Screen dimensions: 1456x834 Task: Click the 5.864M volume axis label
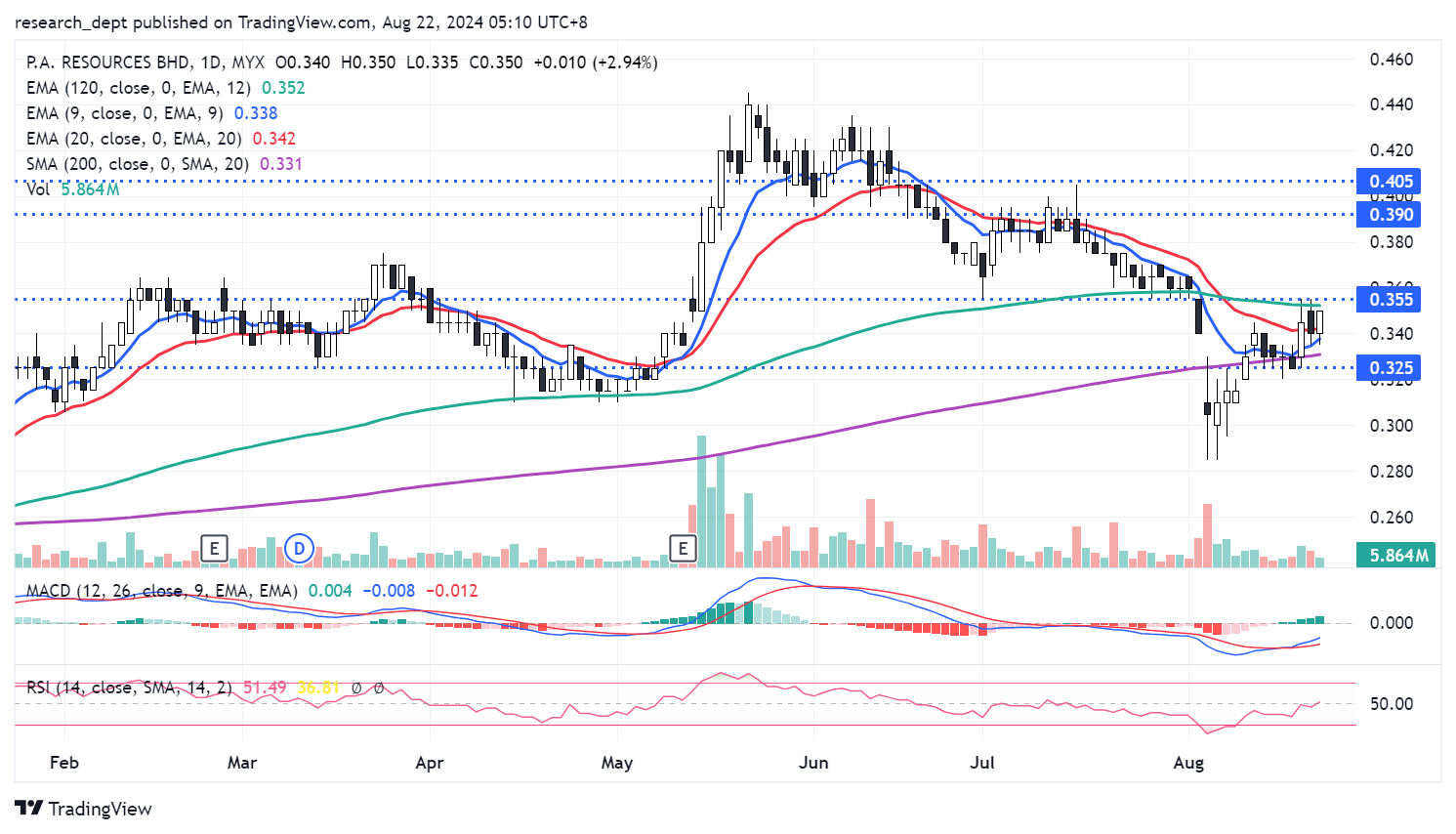tap(1398, 556)
